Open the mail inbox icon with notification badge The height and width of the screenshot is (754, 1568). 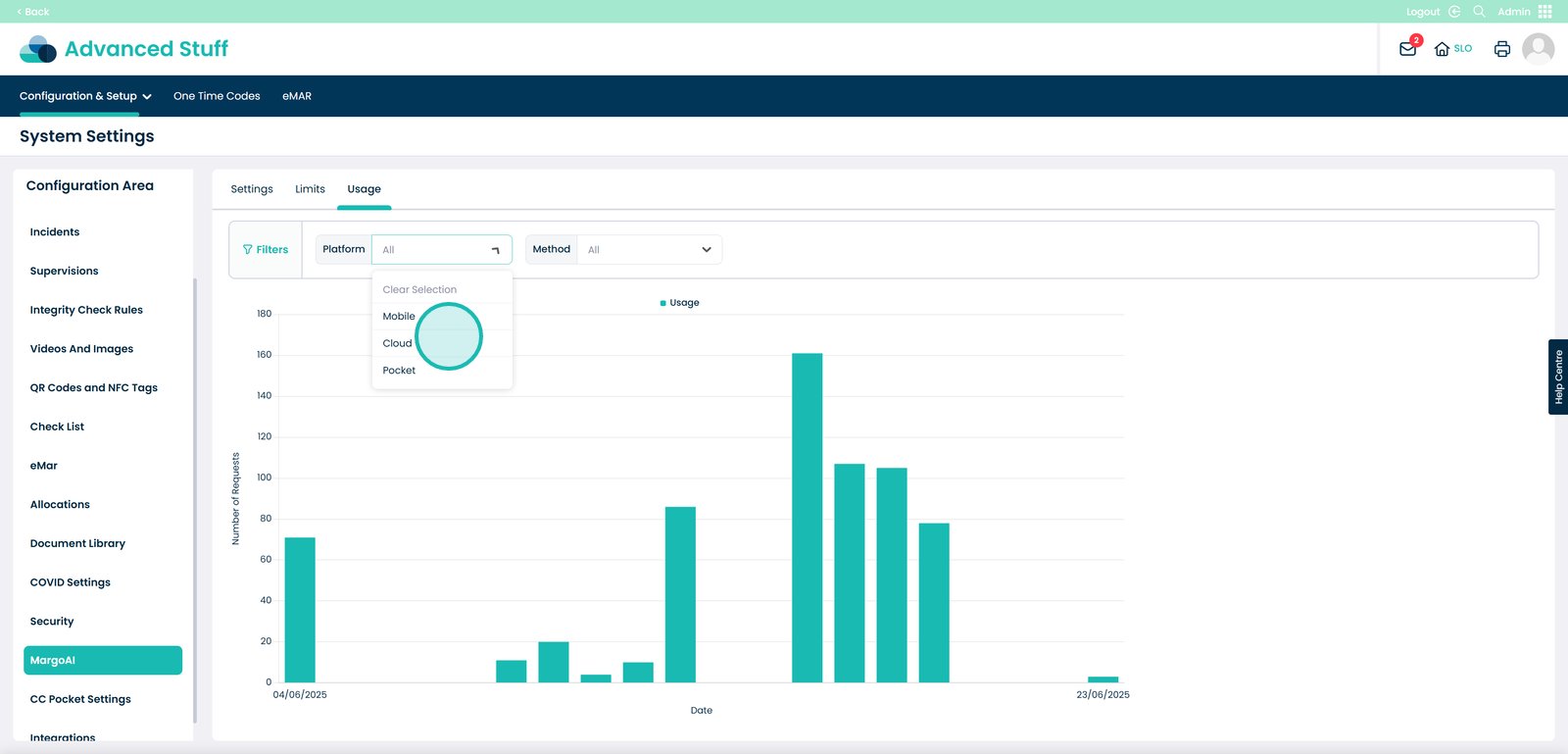point(1407,49)
